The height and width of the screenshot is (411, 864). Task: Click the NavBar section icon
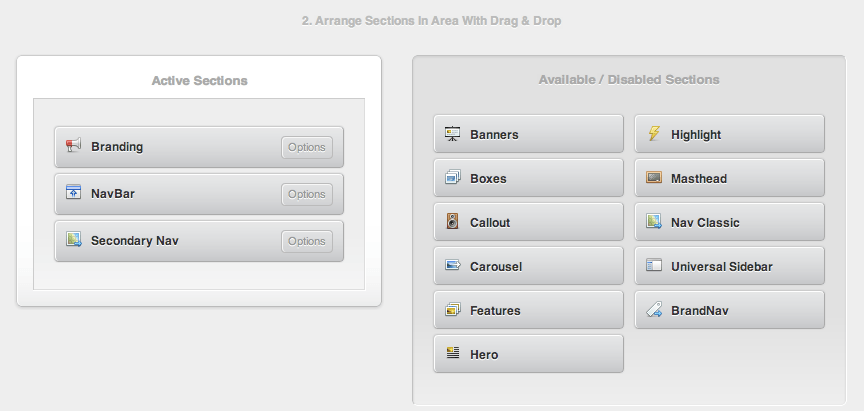(x=73, y=193)
